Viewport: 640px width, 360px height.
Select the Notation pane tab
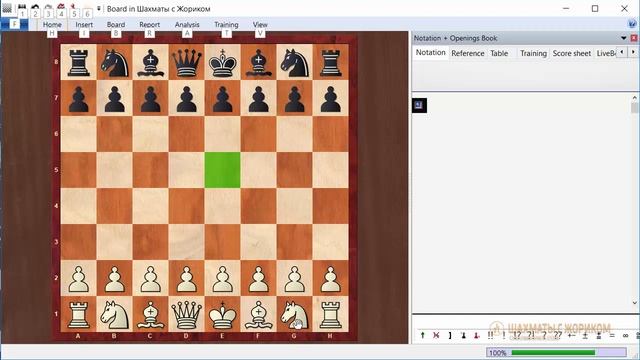pos(431,52)
